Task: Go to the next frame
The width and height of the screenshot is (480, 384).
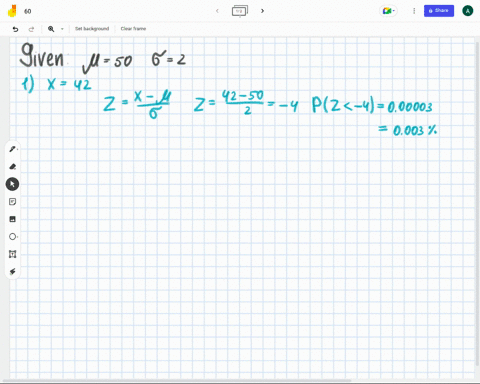Action: 262,11
